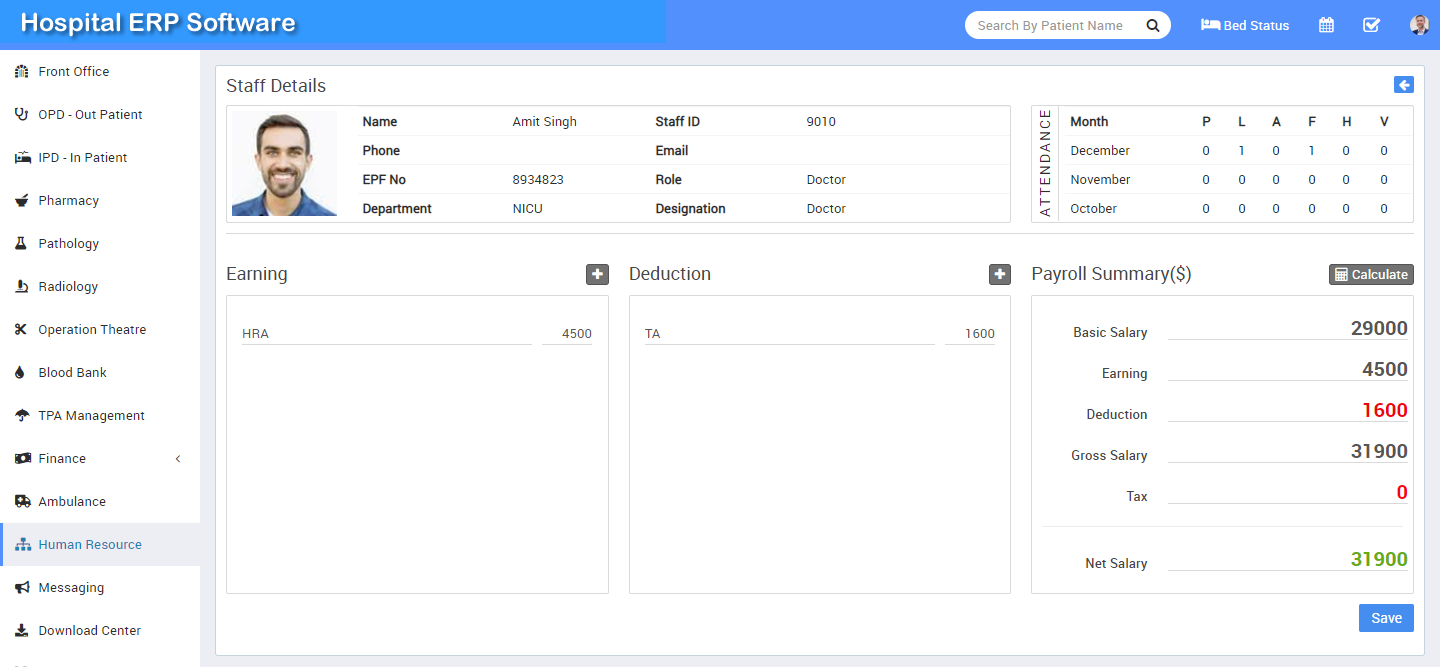
Task: Click the calendar icon in top bar
Action: click(x=1326, y=25)
